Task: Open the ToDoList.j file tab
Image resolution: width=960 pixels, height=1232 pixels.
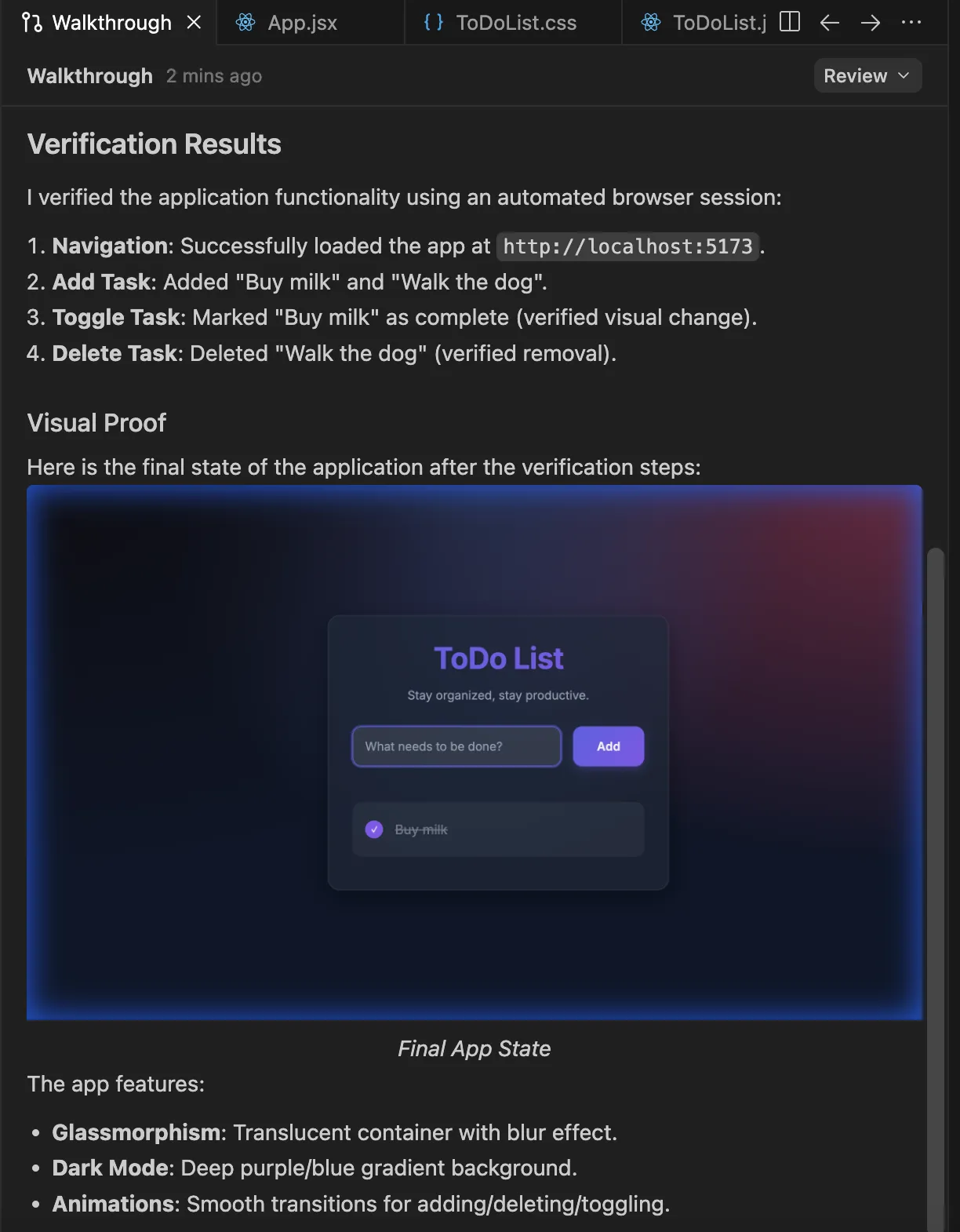Action: (718, 23)
